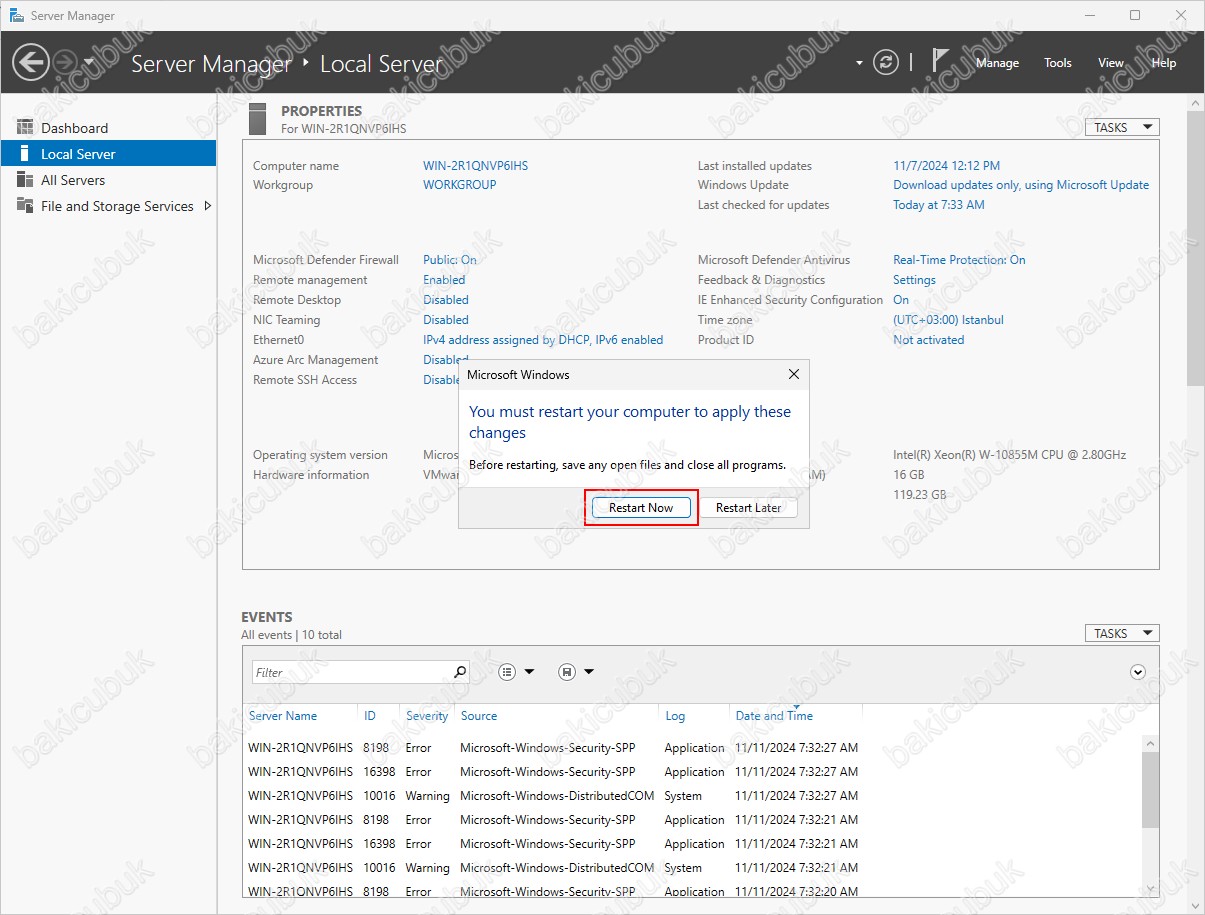The width and height of the screenshot is (1205, 915).
Task: Open firewall setting Public: On
Action: [x=450, y=260]
